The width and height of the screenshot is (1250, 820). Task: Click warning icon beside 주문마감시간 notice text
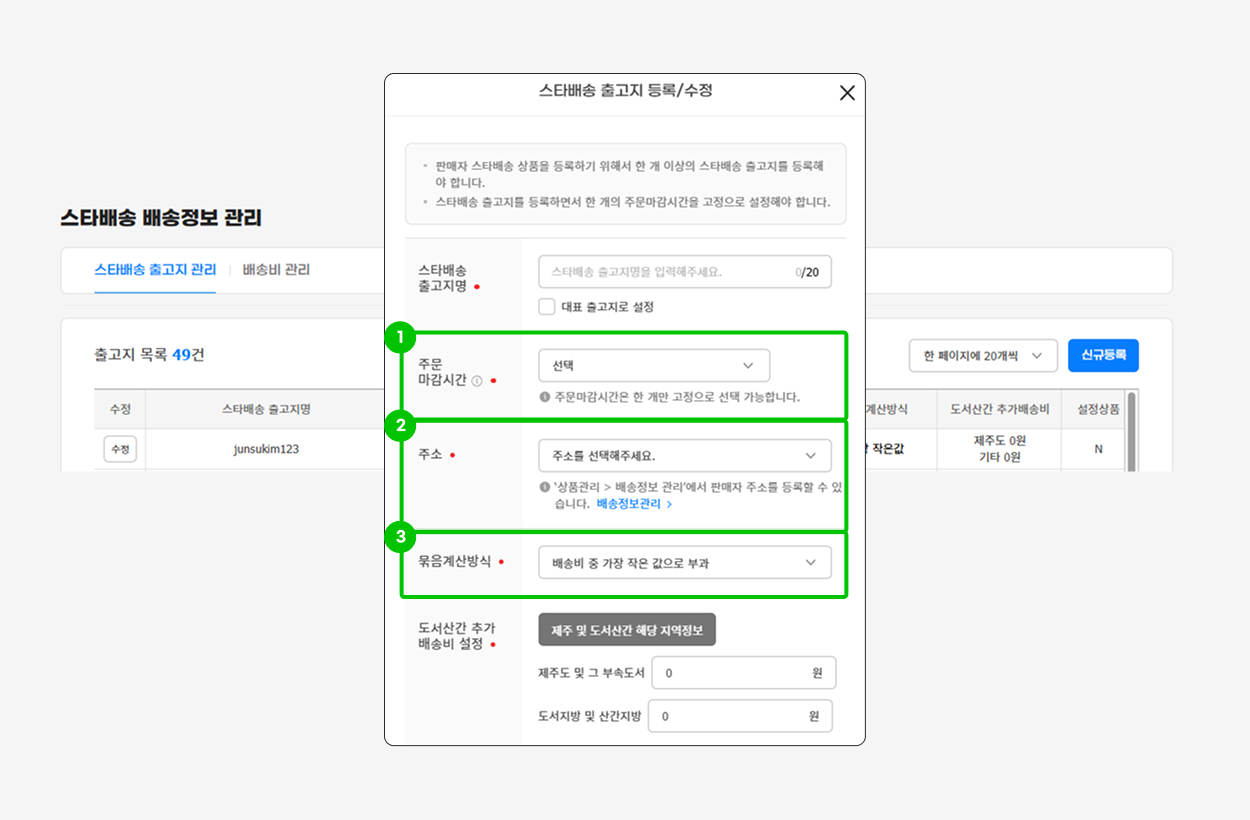[545, 397]
